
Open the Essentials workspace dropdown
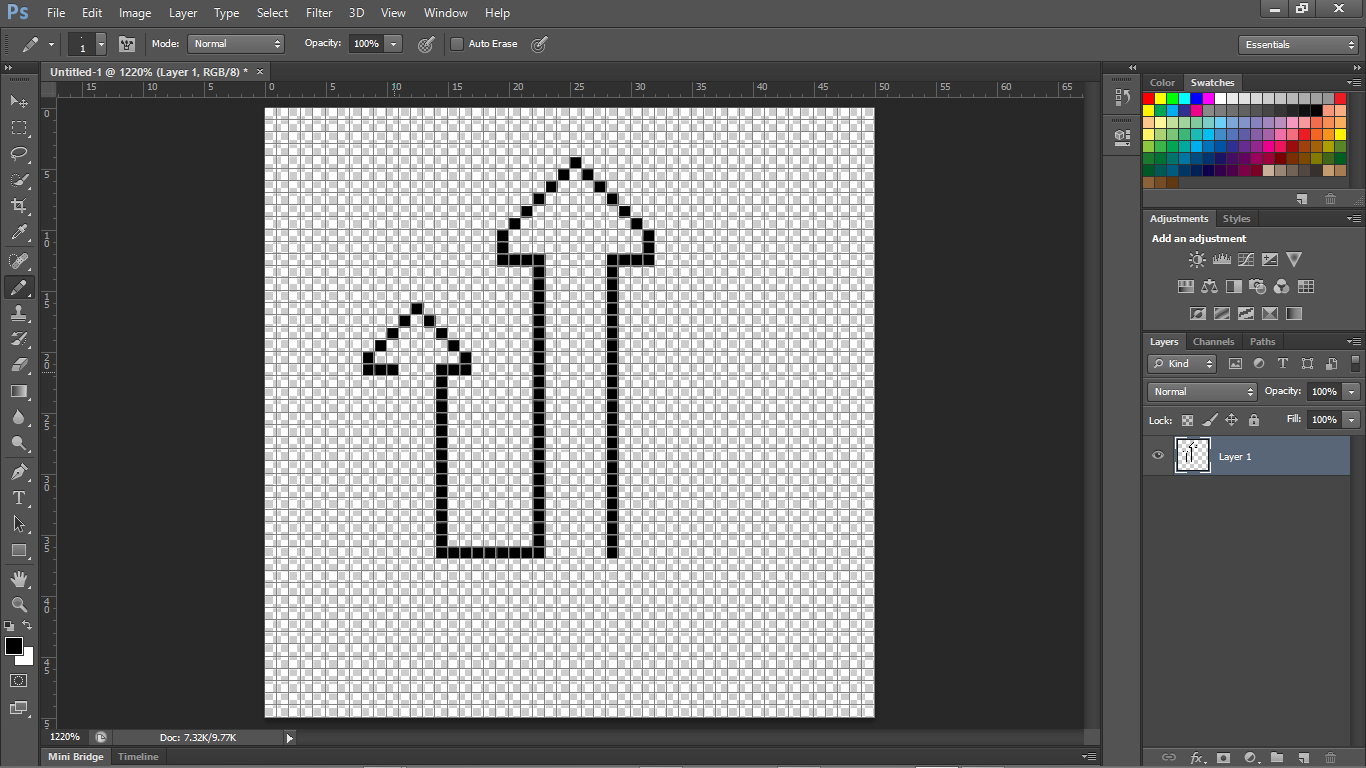click(x=1297, y=45)
